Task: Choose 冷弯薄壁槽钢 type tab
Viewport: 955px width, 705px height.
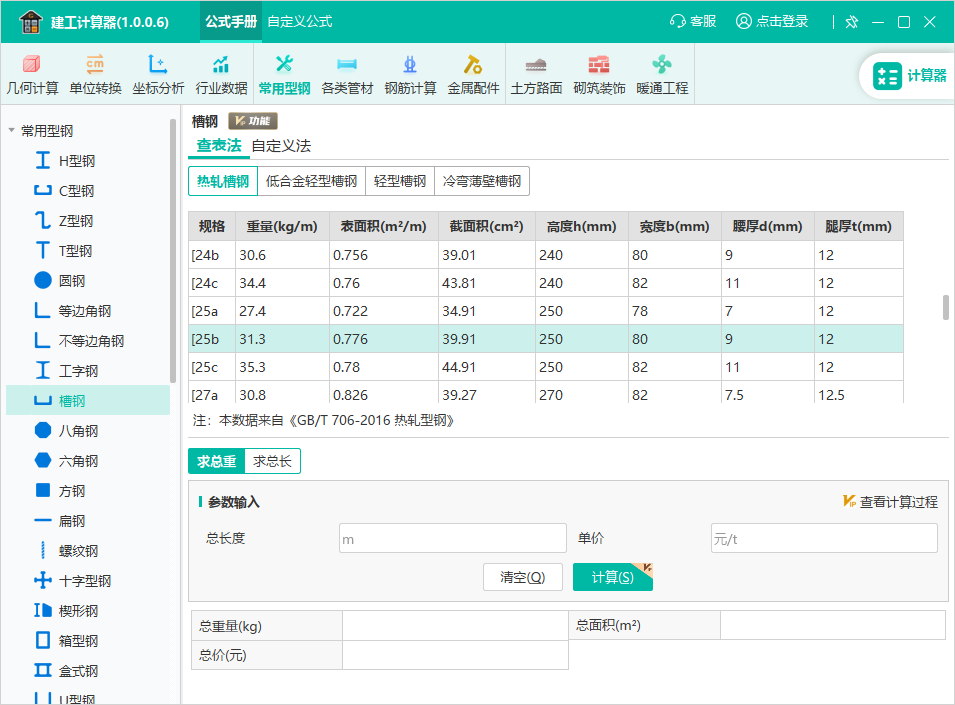Action: [x=482, y=181]
